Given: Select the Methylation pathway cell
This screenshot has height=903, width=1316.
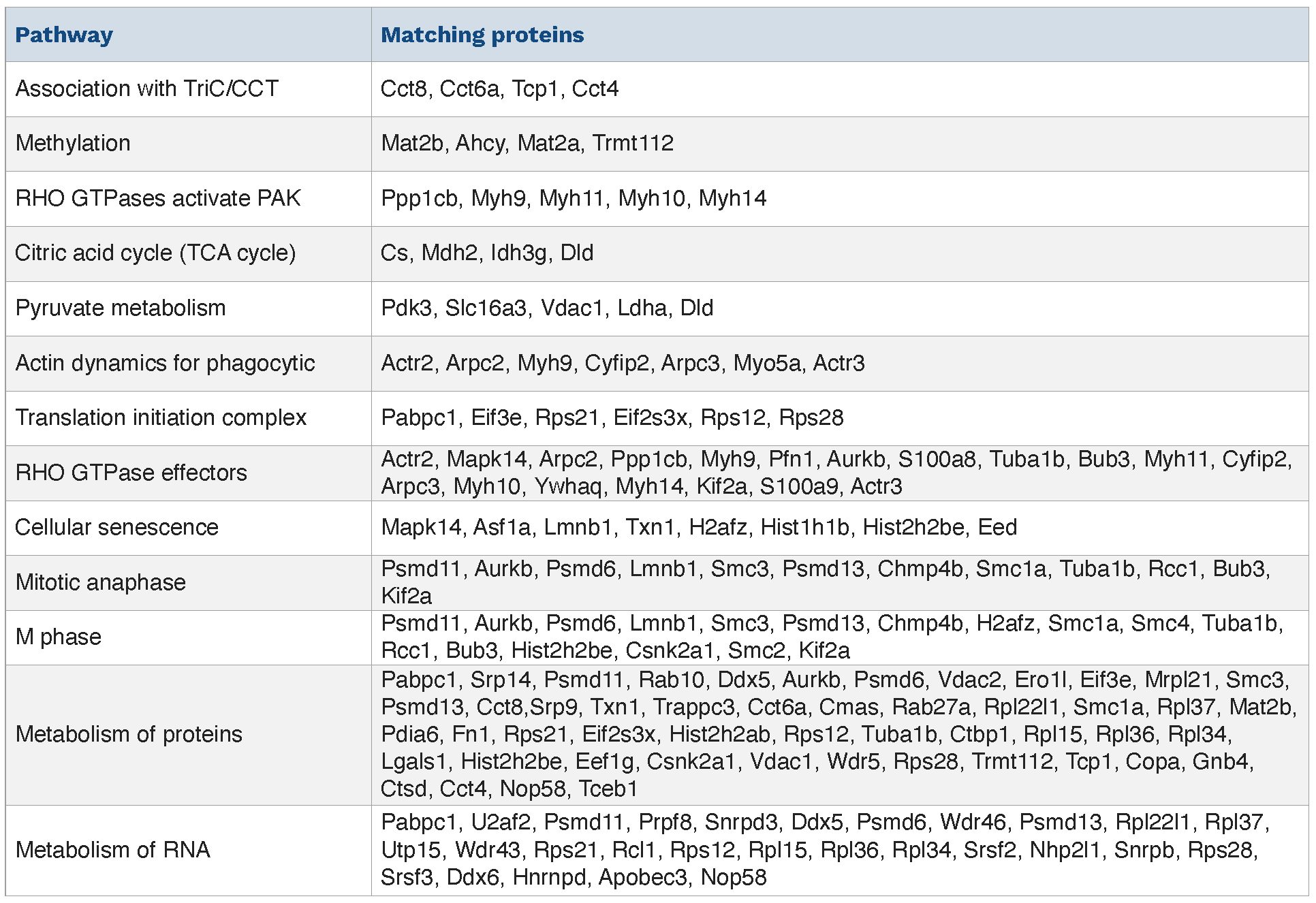Looking at the screenshot, I should pyautogui.click(x=73, y=143).
